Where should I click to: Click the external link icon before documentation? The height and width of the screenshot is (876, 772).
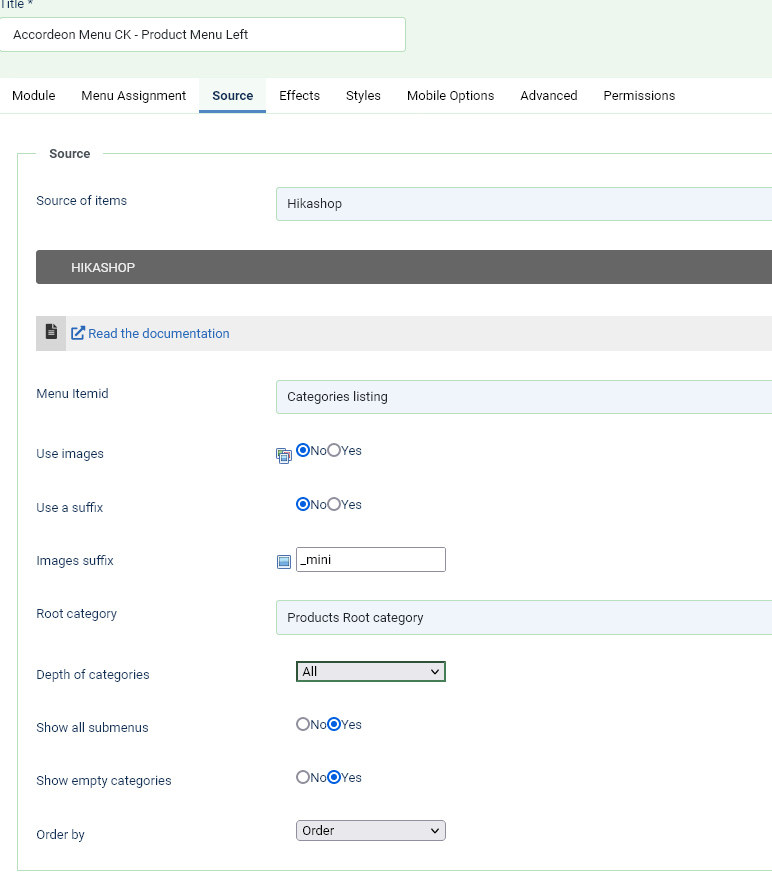(x=78, y=333)
